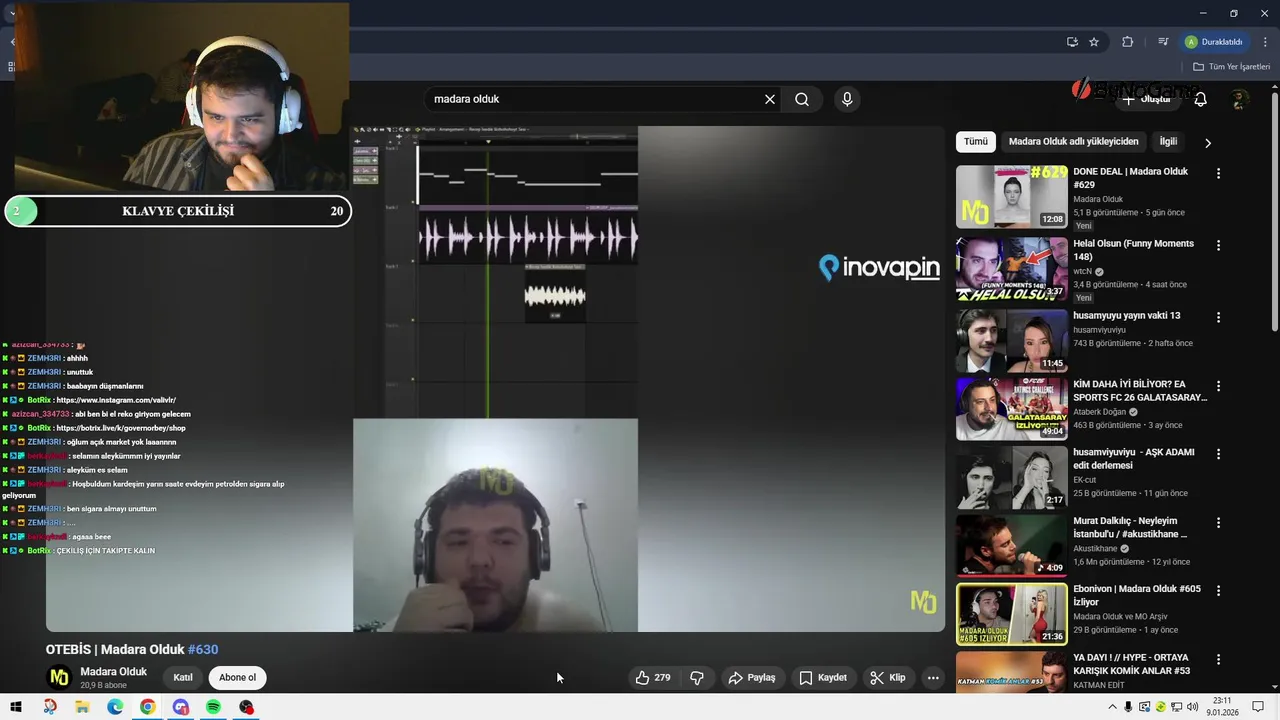Click the Duraklatıldı profile chip

coord(1215,42)
